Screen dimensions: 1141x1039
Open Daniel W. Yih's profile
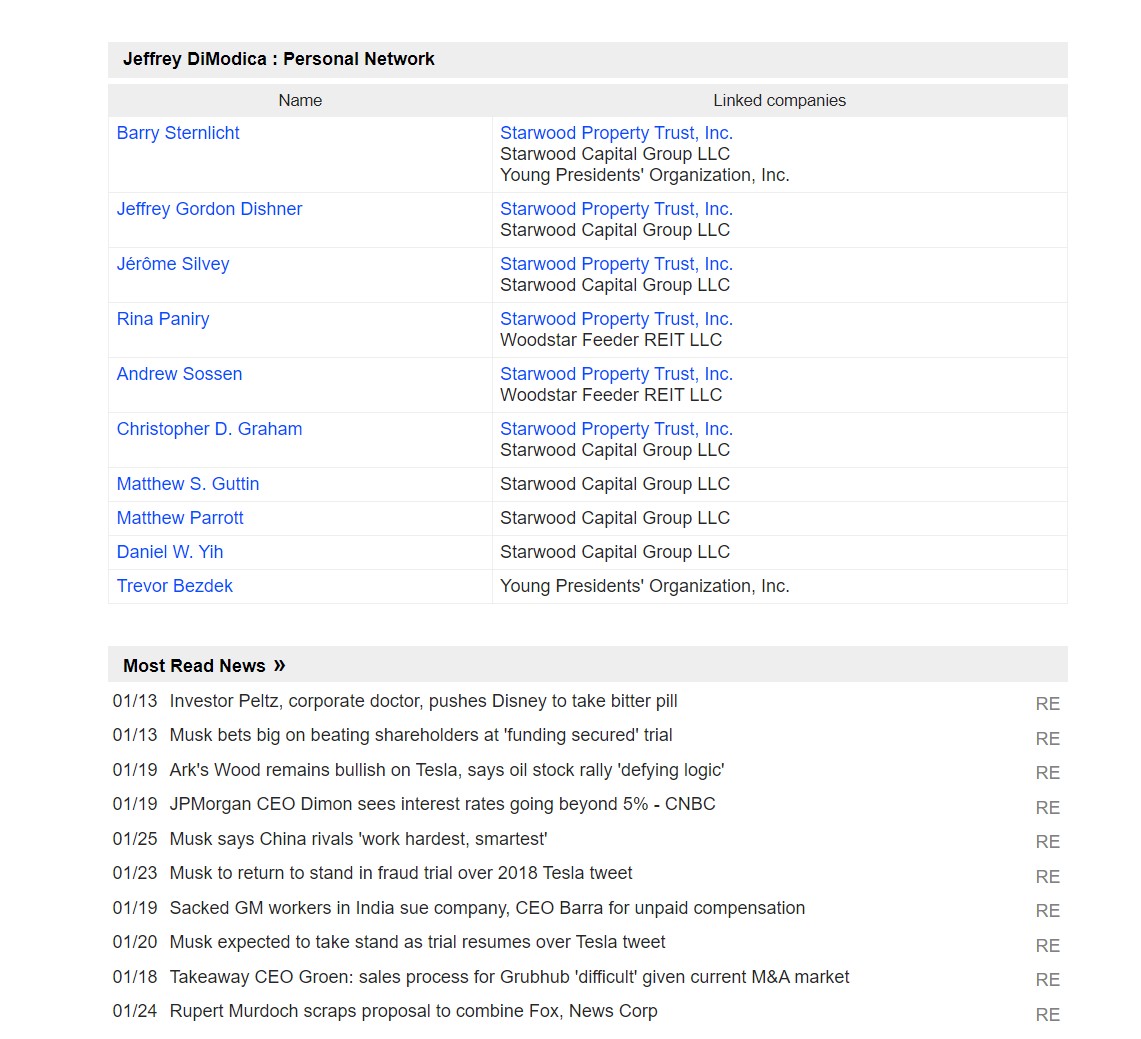(x=170, y=552)
